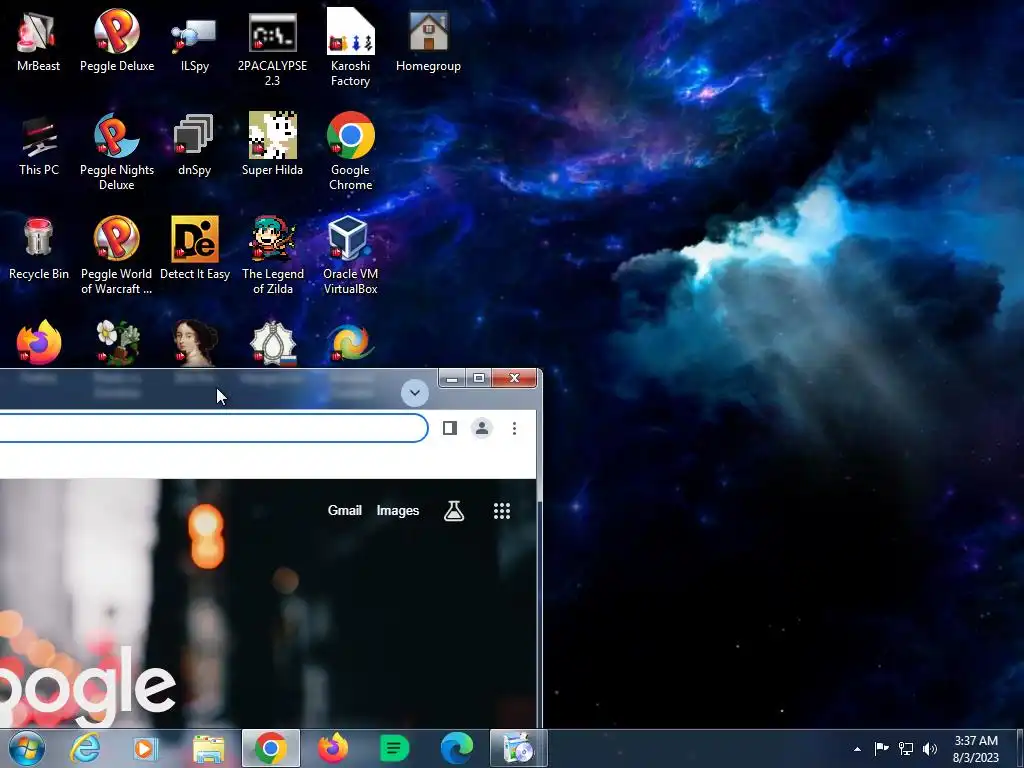Open the software installer disc taskbar icon
Image resolution: width=1024 pixels, height=768 pixels.
[x=519, y=748]
